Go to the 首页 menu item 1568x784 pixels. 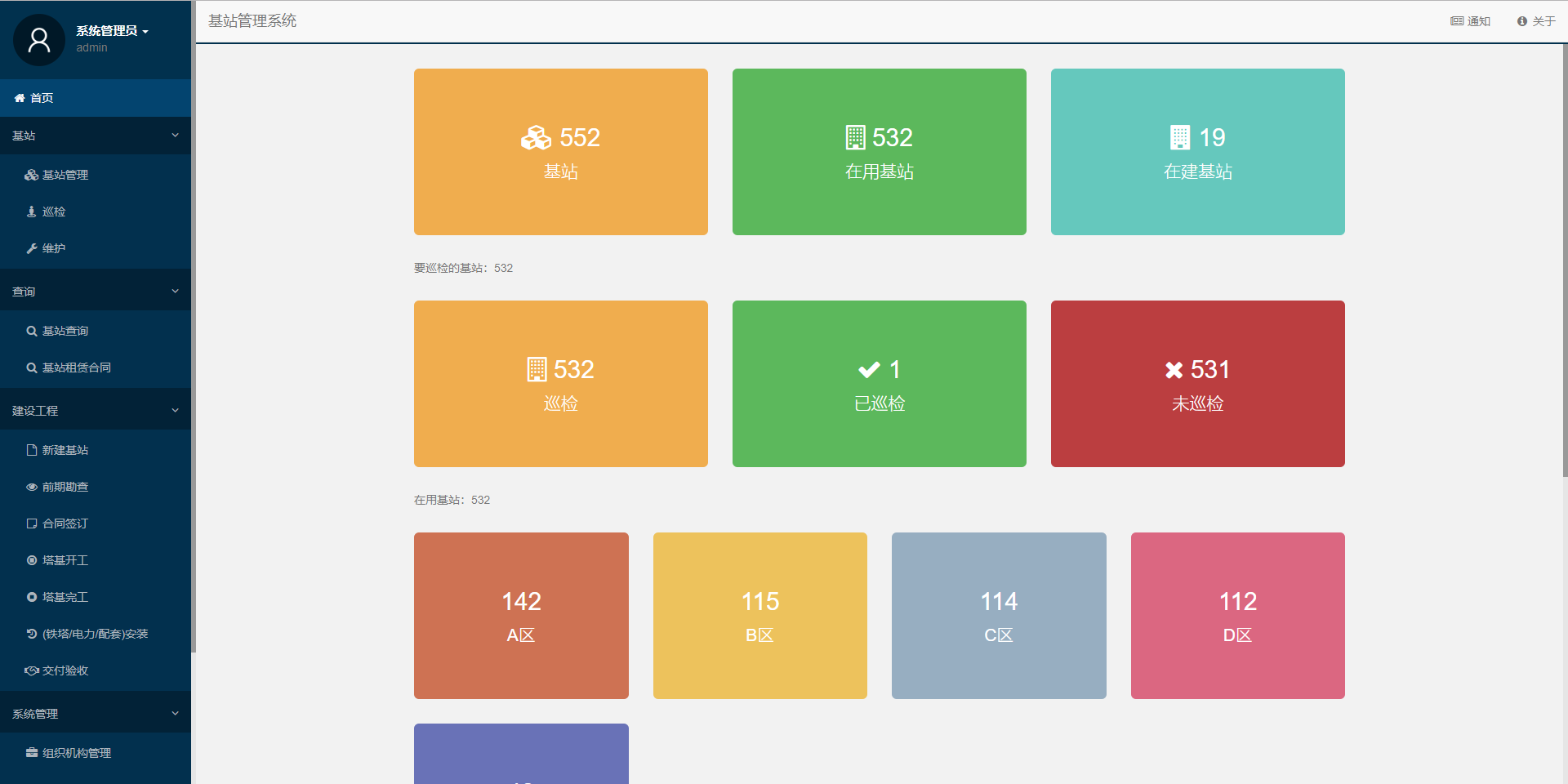point(42,98)
